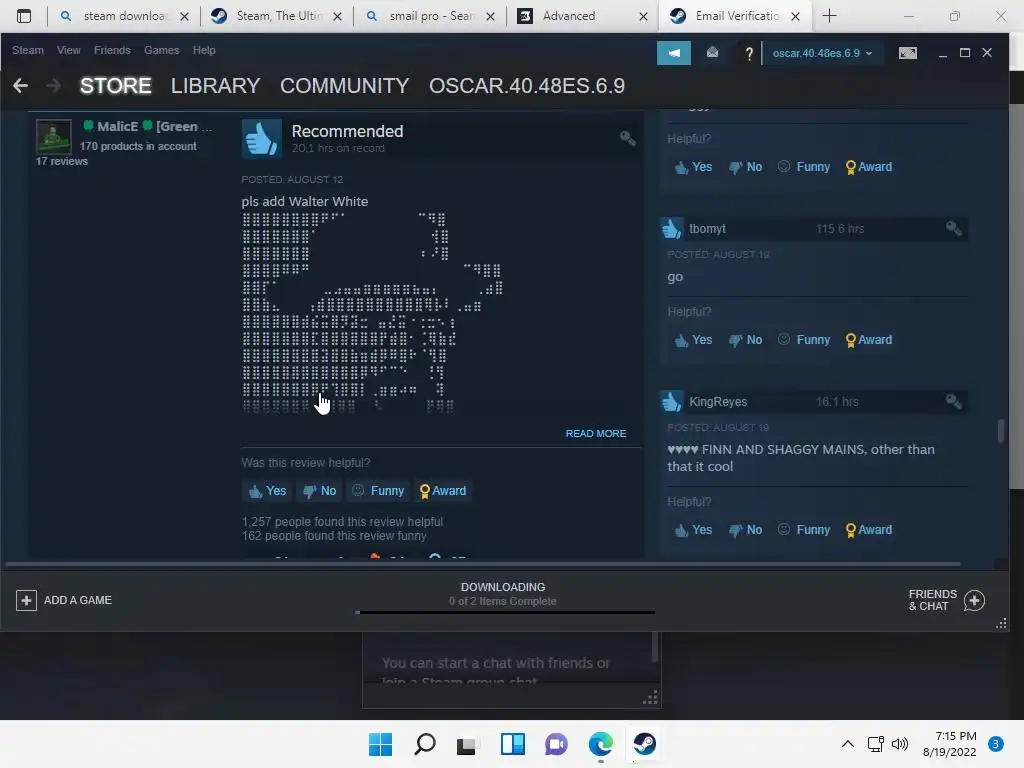
Task: Award the review above tbomyt
Action: point(869,167)
